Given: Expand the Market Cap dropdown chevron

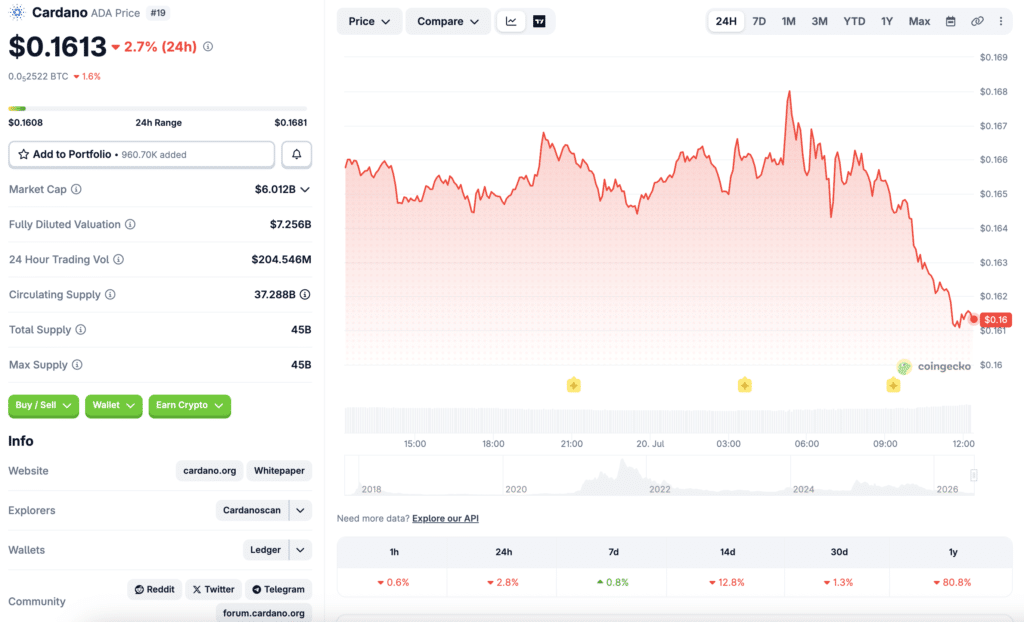Looking at the screenshot, I should [x=305, y=189].
